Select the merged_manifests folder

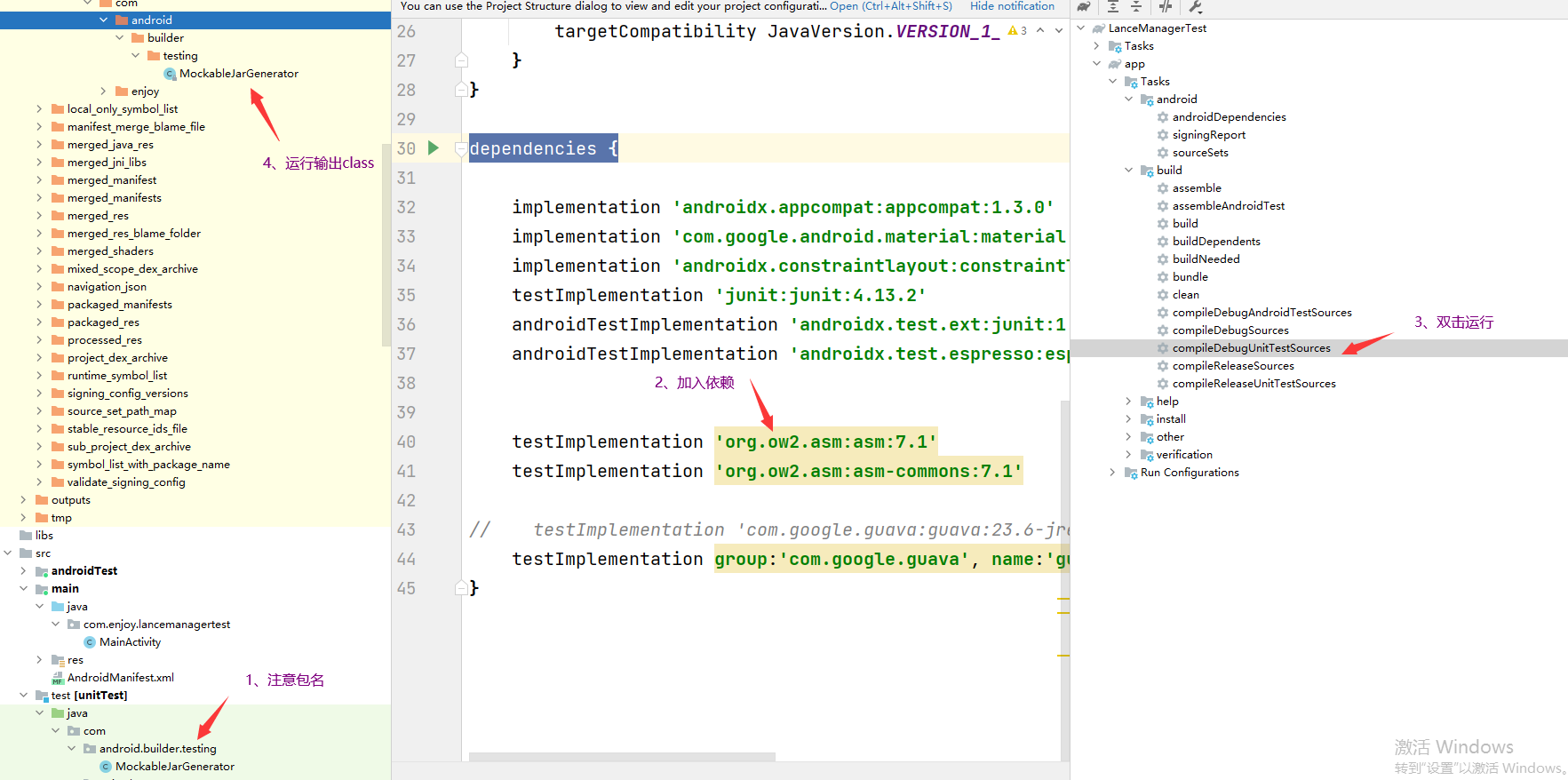(114, 198)
